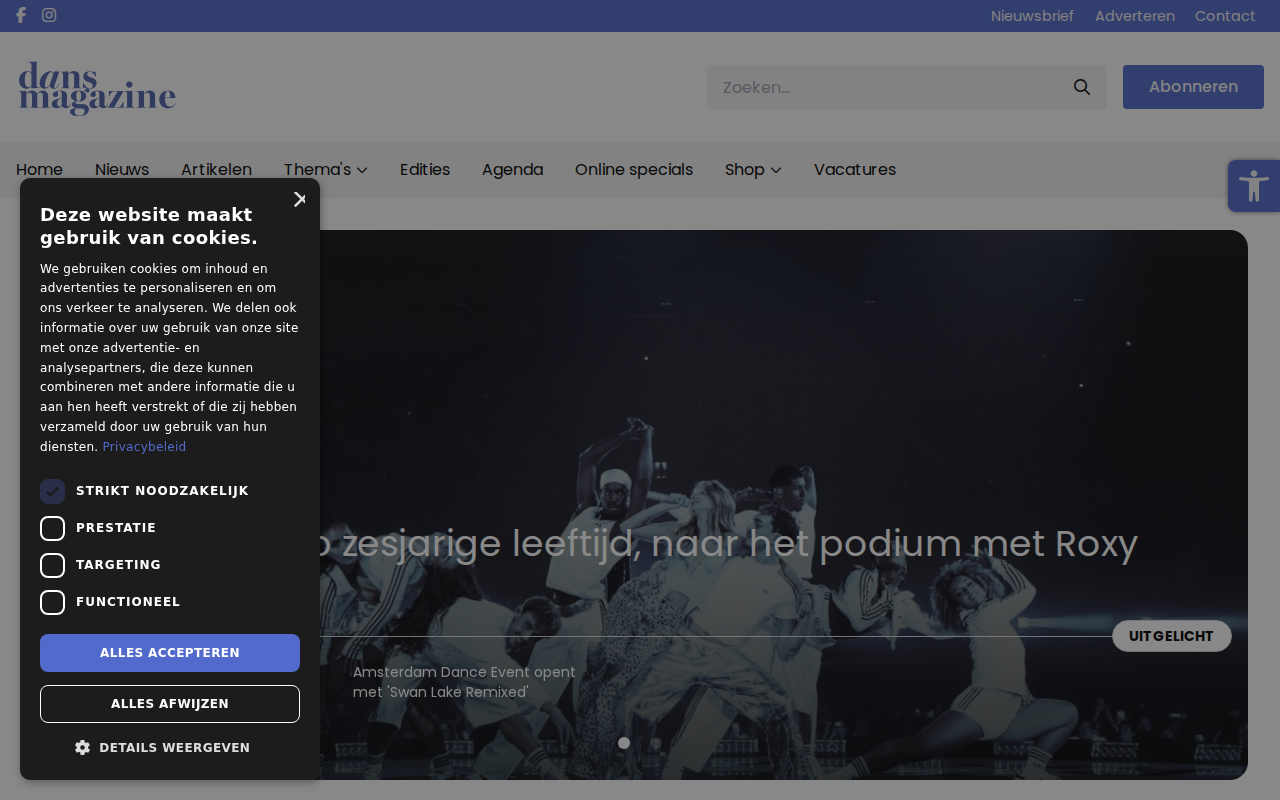This screenshot has width=1280, height=800.
Task: Open the Instagram profile icon
Action: (49, 15)
